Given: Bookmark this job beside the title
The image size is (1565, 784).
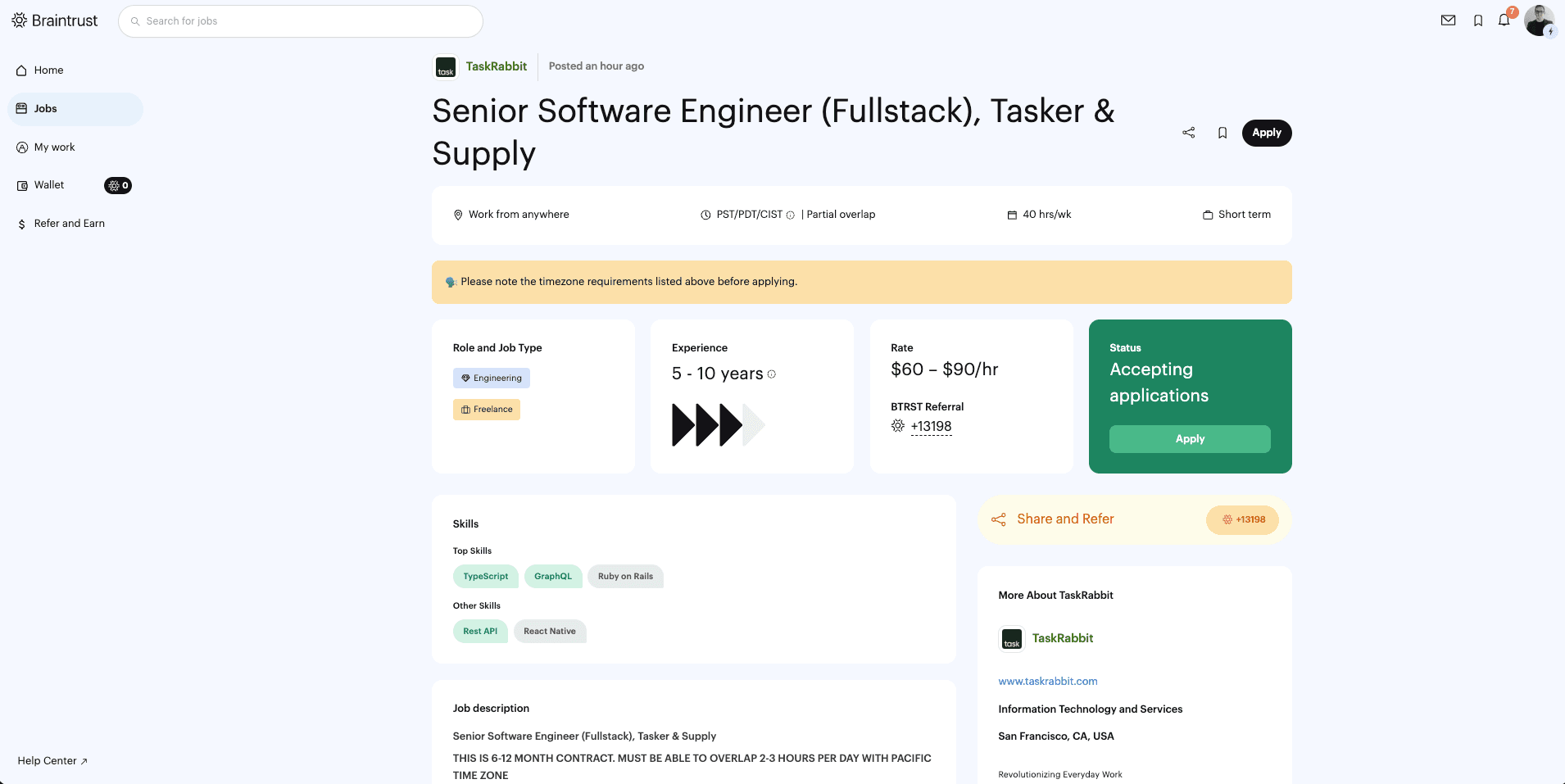Looking at the screenshot, I should pos(1223,133).
